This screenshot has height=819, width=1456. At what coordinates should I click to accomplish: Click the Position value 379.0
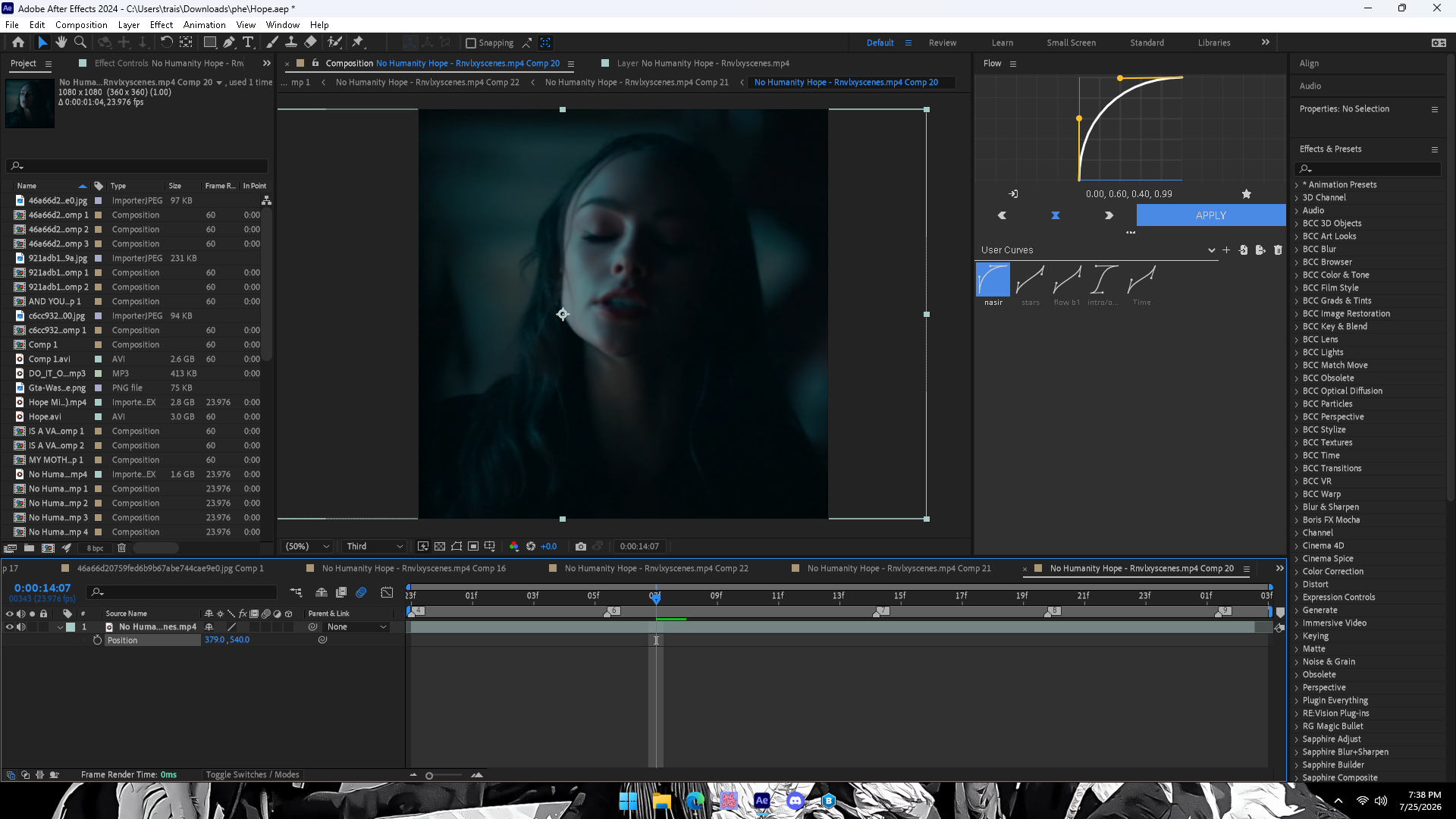coord(215,640)
